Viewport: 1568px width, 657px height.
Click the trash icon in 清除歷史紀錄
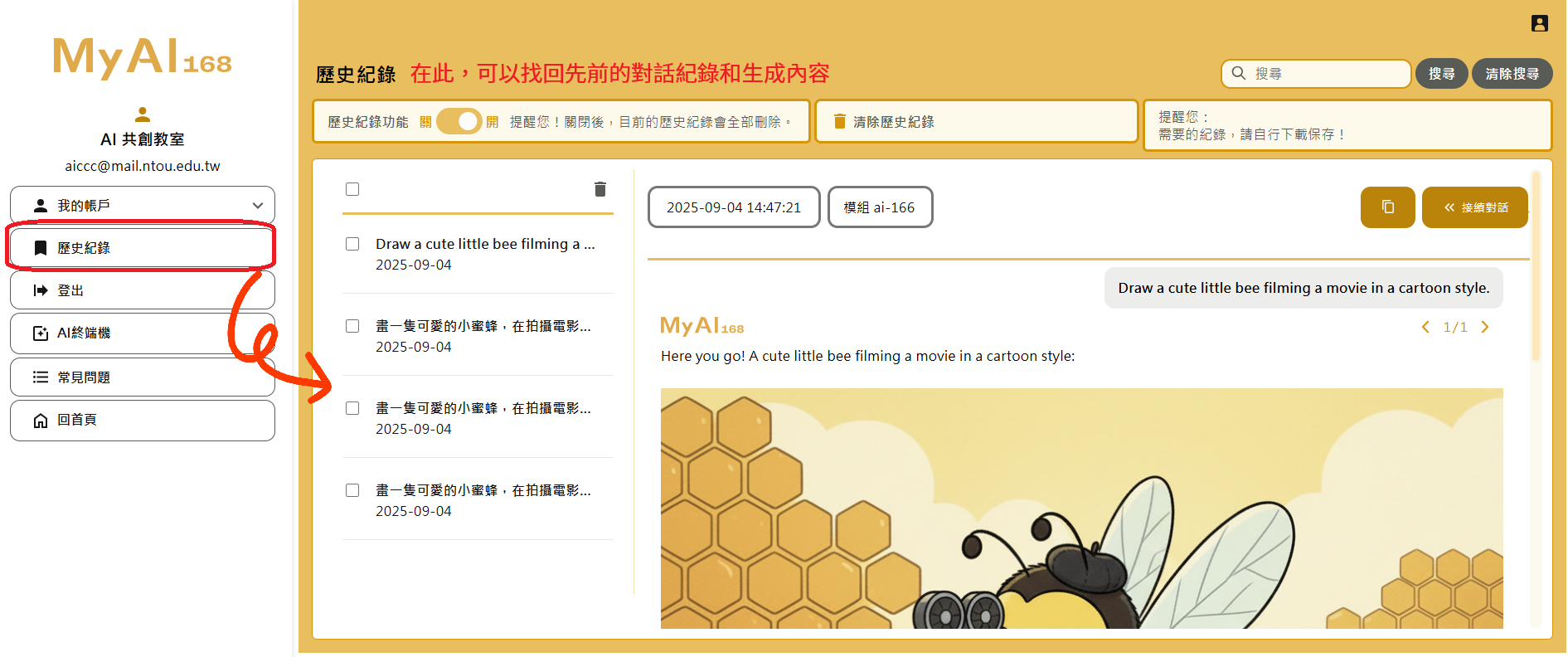pyautogui.click(x=839, y=122)
